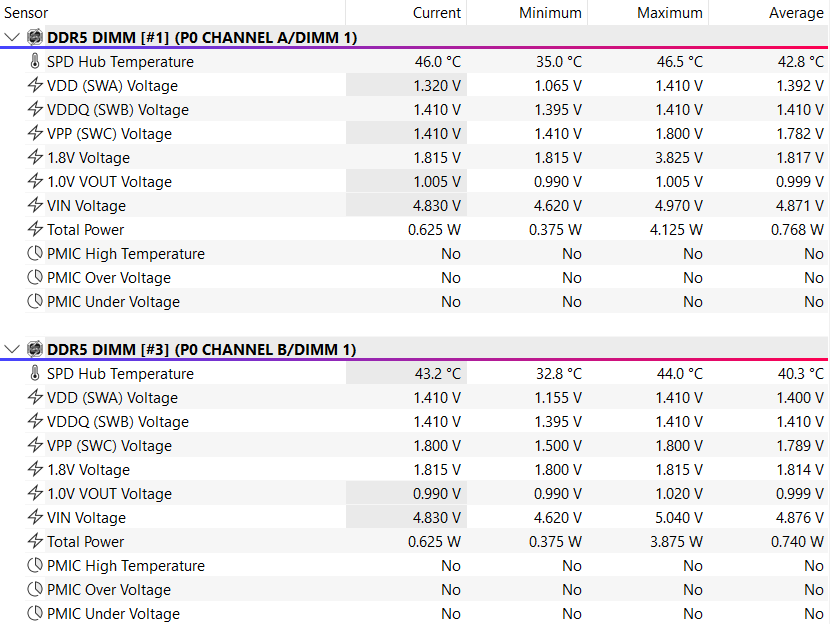This screenshot has width=830, height=624.
Task: Click bolt icon of DIMM #3 VDD (SWA) Voltage
Action: [x=35, y=397]
